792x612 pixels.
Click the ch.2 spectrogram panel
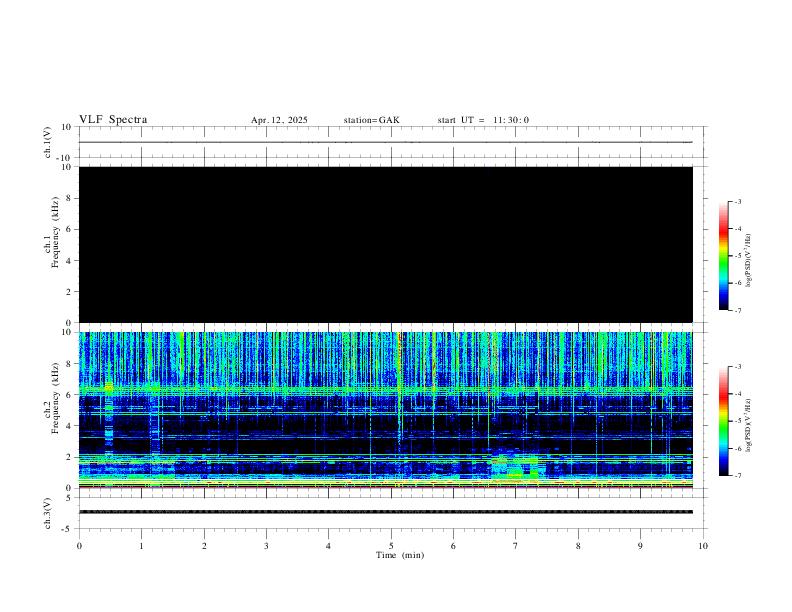pyautogui.click(x=386, y=410)
